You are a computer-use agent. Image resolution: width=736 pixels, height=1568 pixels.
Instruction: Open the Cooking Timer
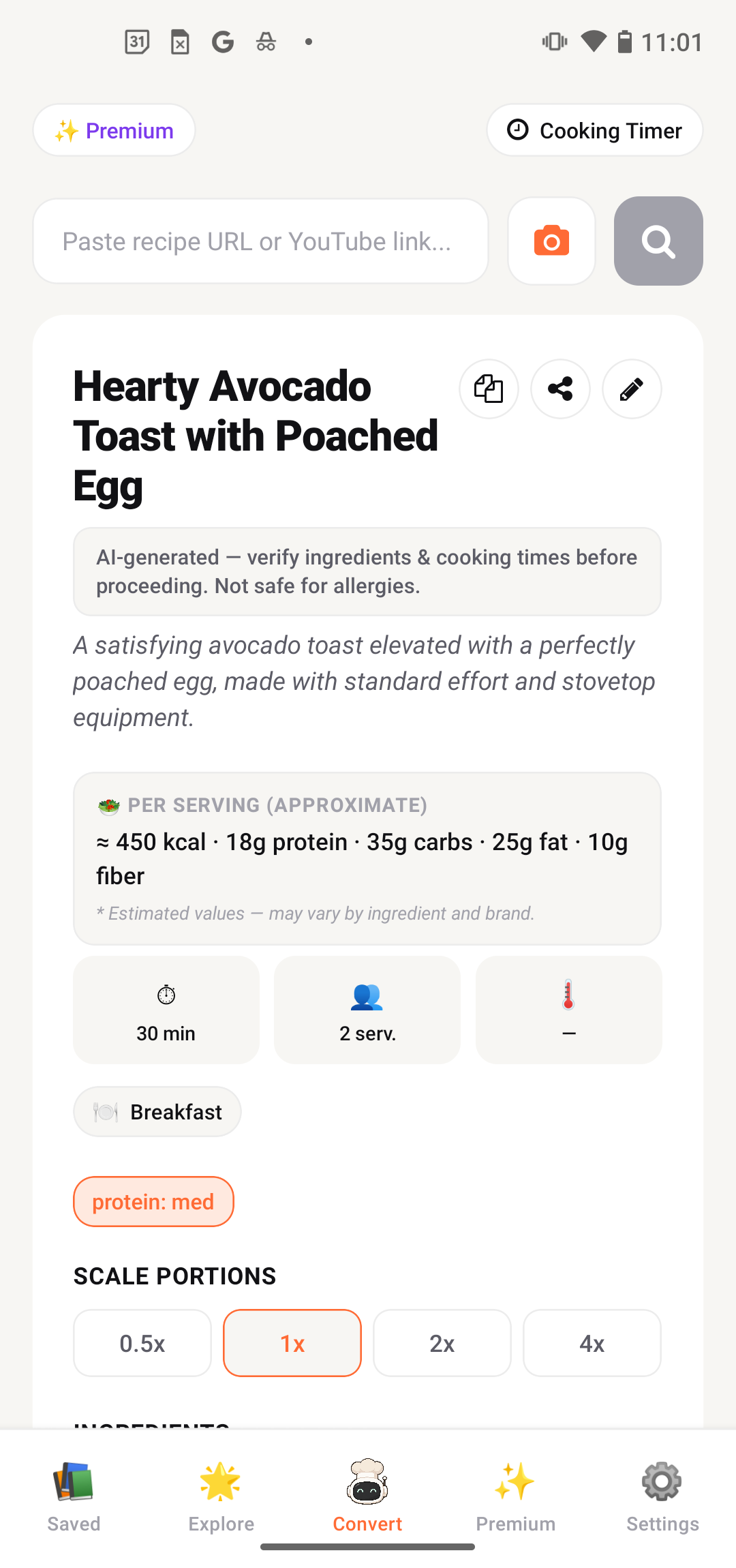click(x=594, y=130)
